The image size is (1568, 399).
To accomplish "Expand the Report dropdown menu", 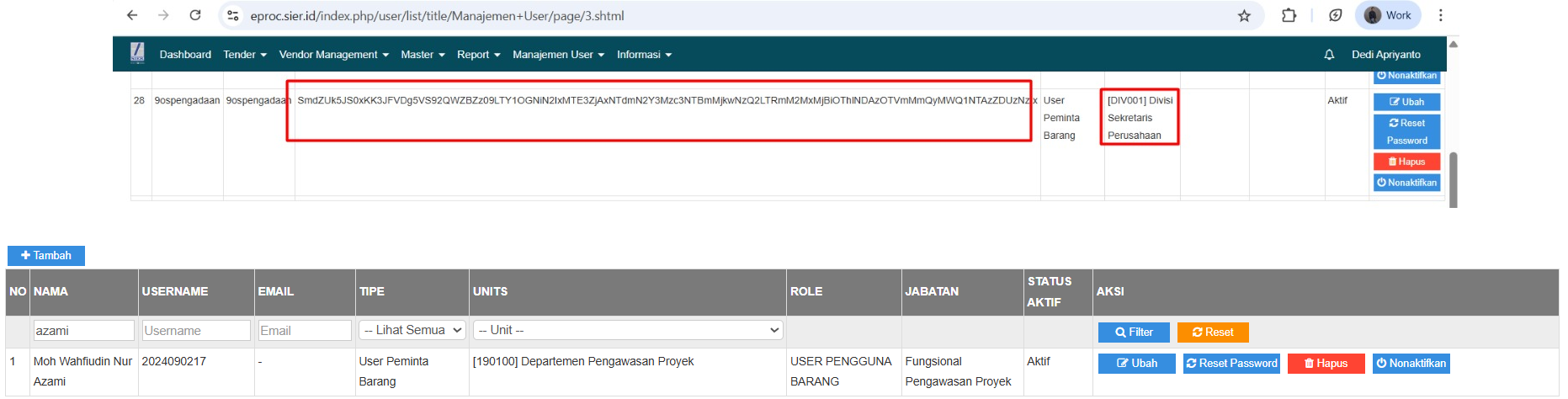I will [479, 55].
